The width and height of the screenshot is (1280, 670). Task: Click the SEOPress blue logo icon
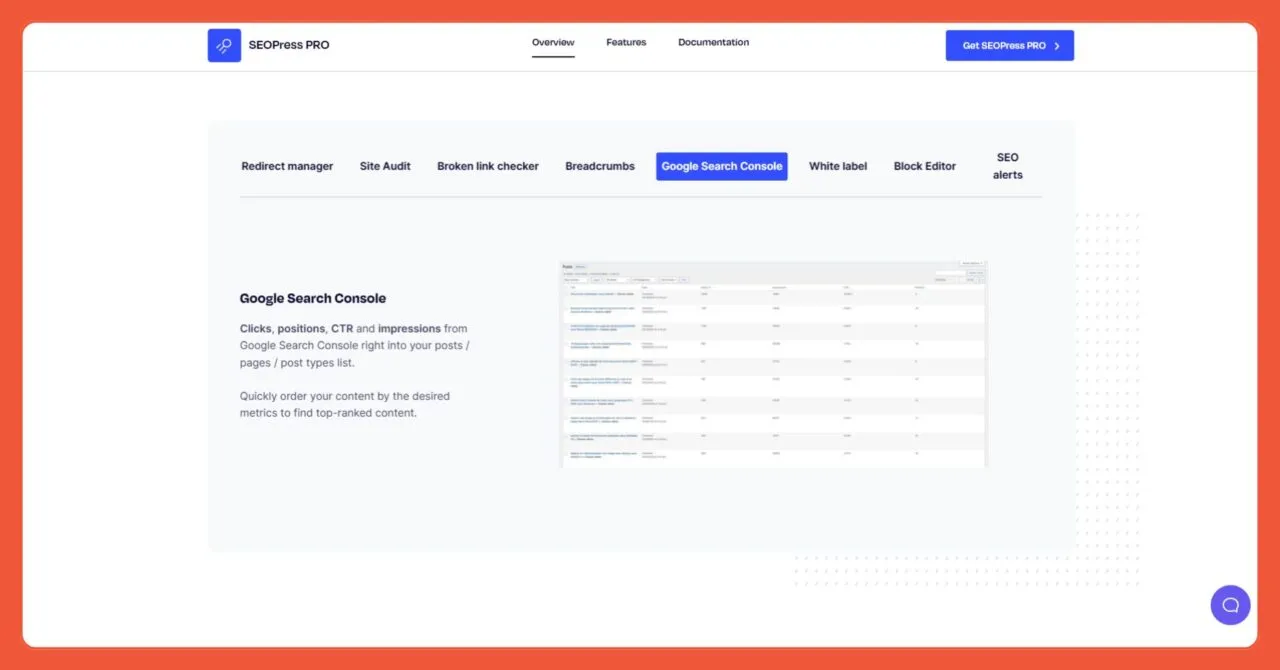click(x=224, y=45)
